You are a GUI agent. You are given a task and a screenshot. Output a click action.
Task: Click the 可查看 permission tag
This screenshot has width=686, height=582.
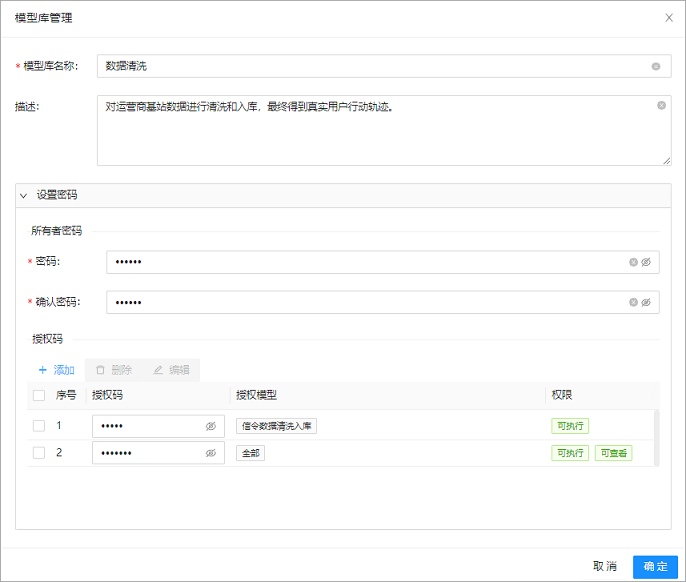pos(614,453)
